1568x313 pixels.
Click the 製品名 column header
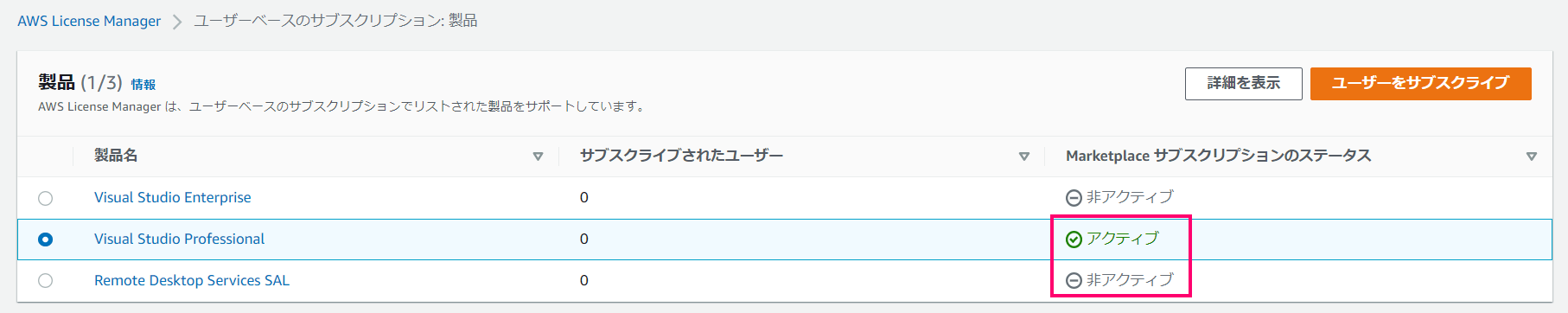[116, 156]
